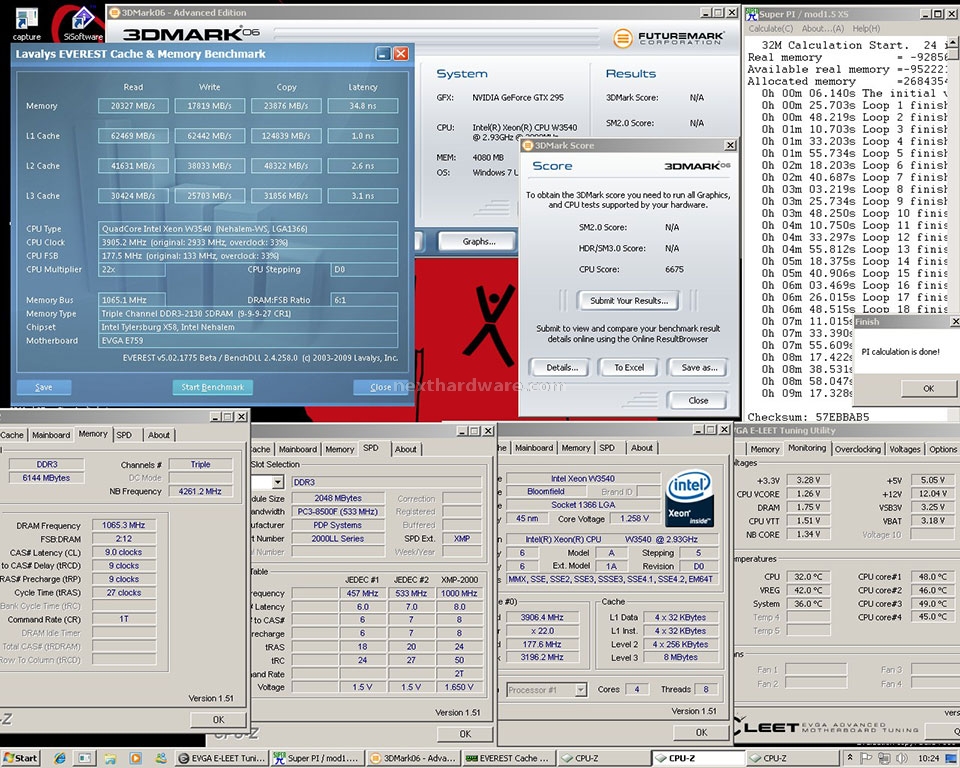
Task: Open Calculate menu in Super PI
Action: [x=770, y=29]
